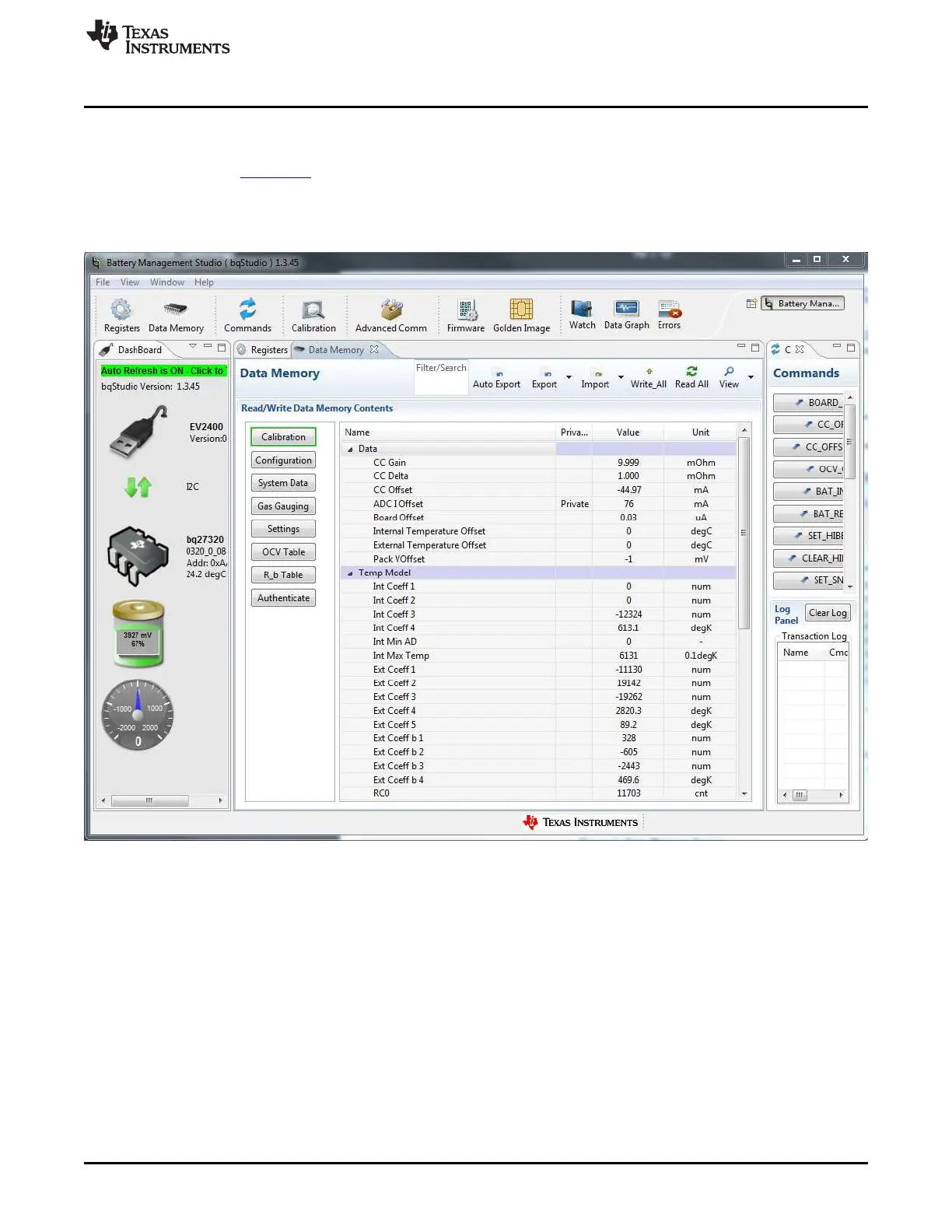Image resolution: width=952 pixels, height=1232 pixels.
Task: Click the Export icon
Action: [548, 373]
